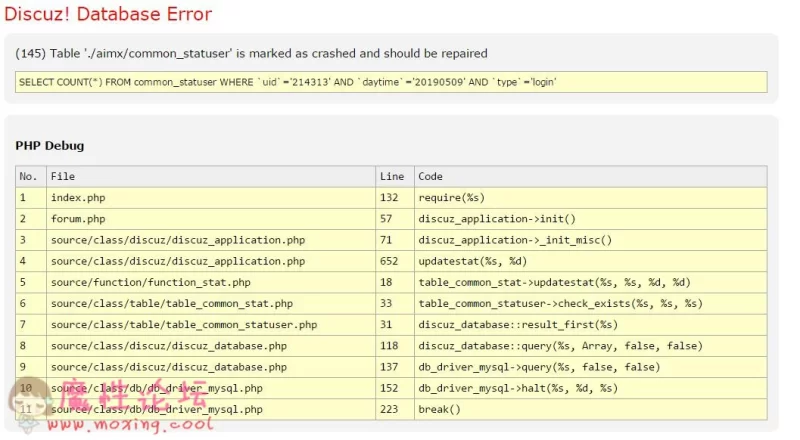
Task: Click the db_driver_mysql->query code cell
Action: 591,367
